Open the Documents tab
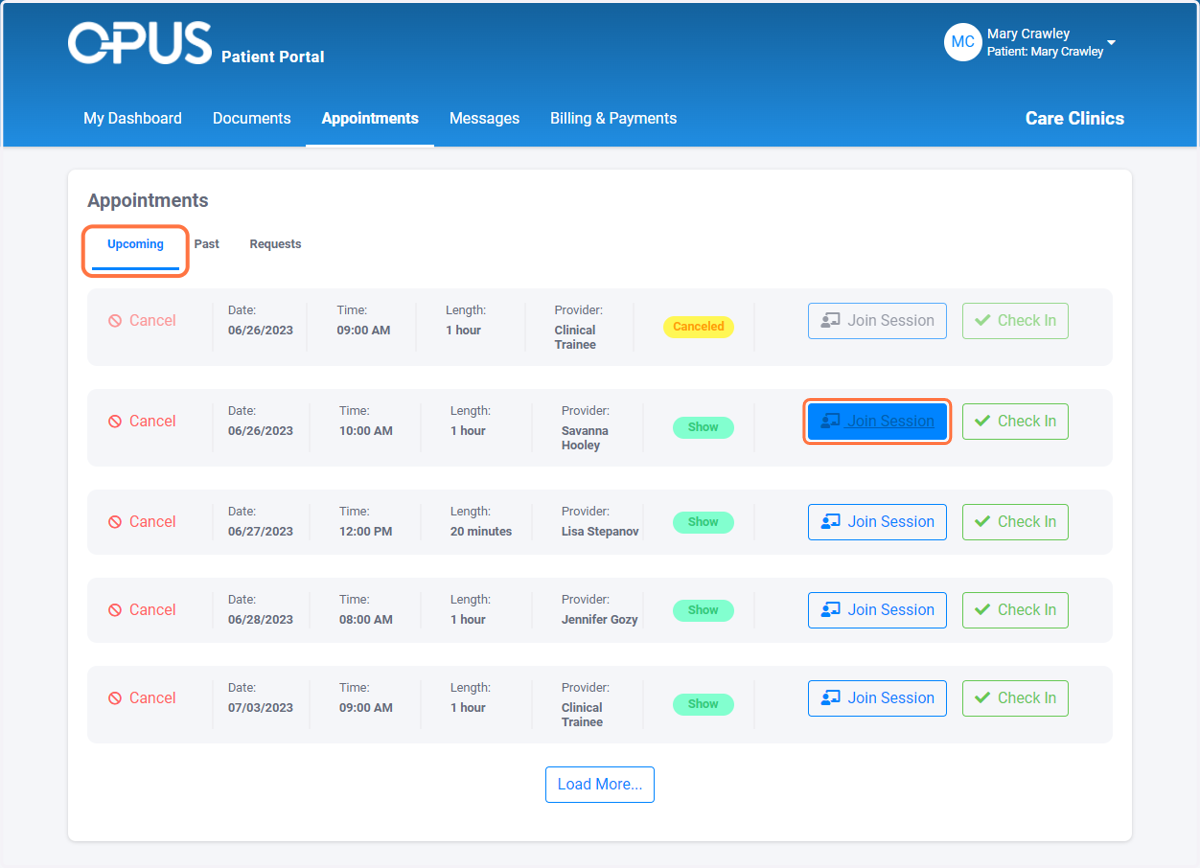 click(252, 118)
